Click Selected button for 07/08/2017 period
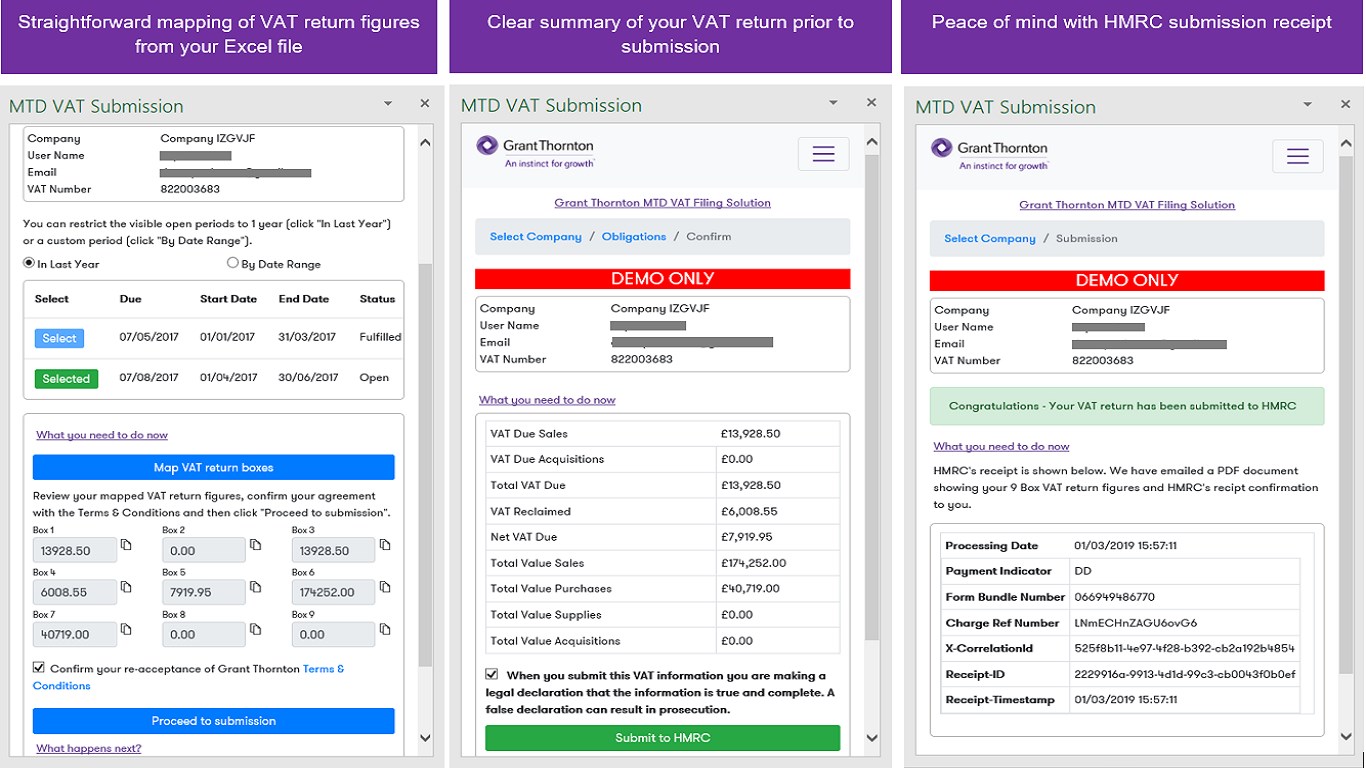The width and height of the screenshot is (1366, 768). pos(66,379)
